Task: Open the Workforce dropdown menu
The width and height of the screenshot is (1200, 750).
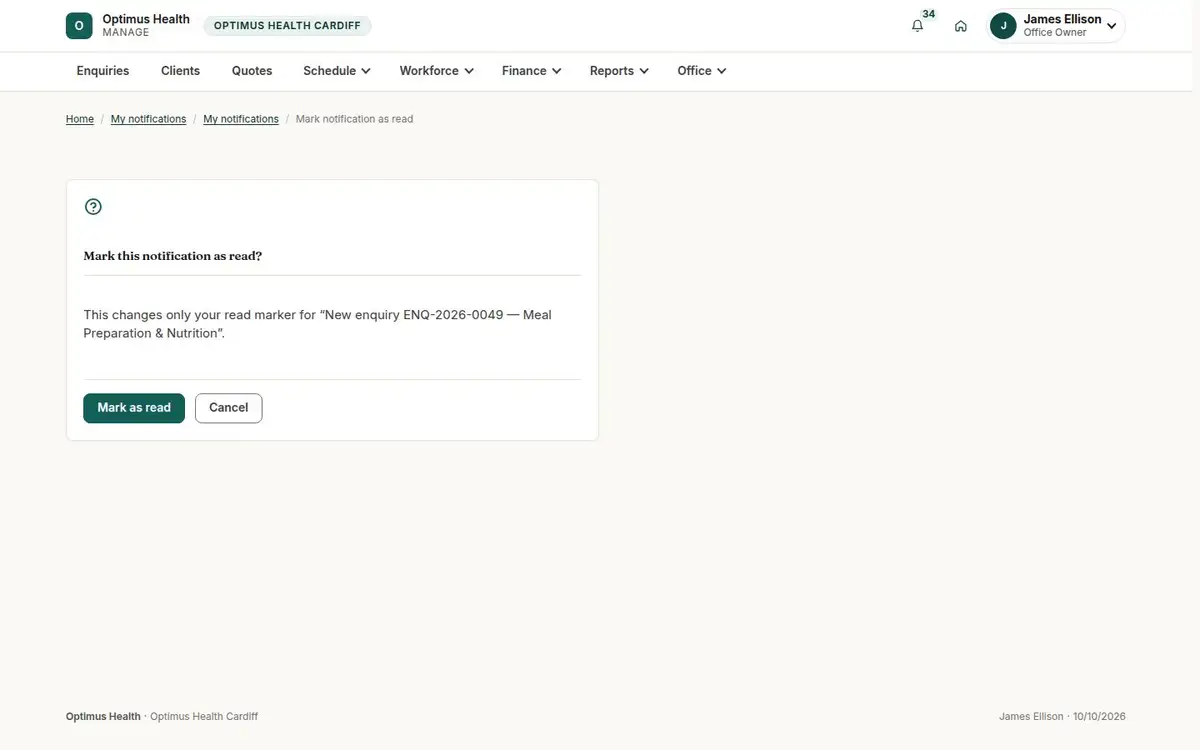Action: click(436, 71)
